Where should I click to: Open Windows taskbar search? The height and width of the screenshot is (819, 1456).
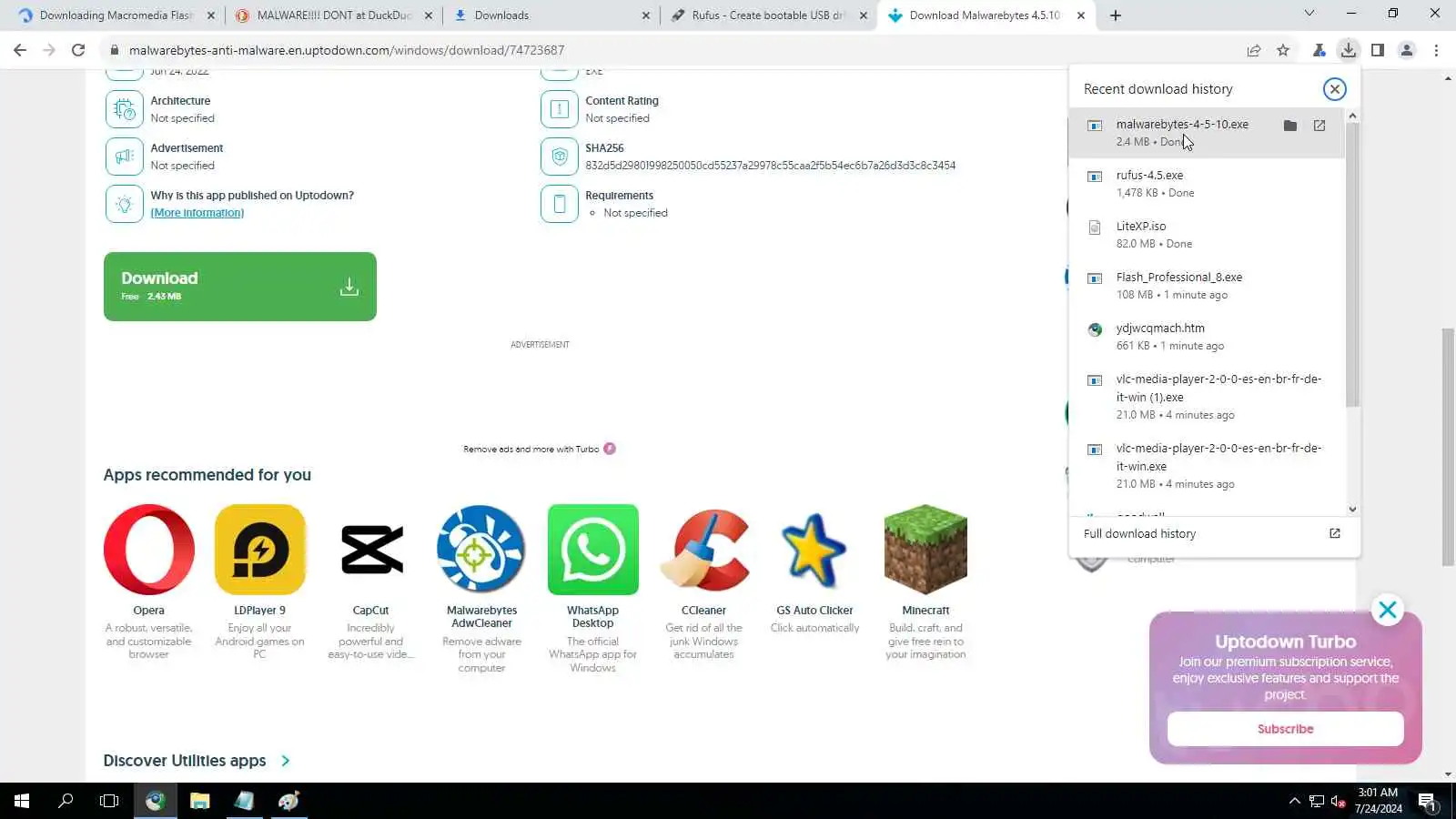point(66,801)
